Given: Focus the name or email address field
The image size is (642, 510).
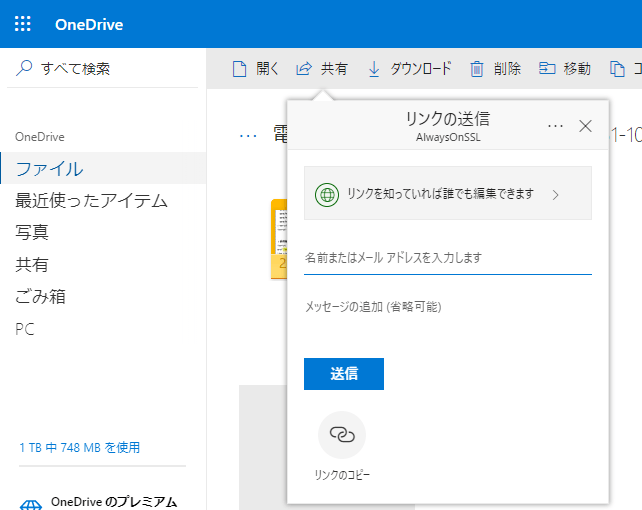Looking at the screenshot, I should click(x=448, y=258).
